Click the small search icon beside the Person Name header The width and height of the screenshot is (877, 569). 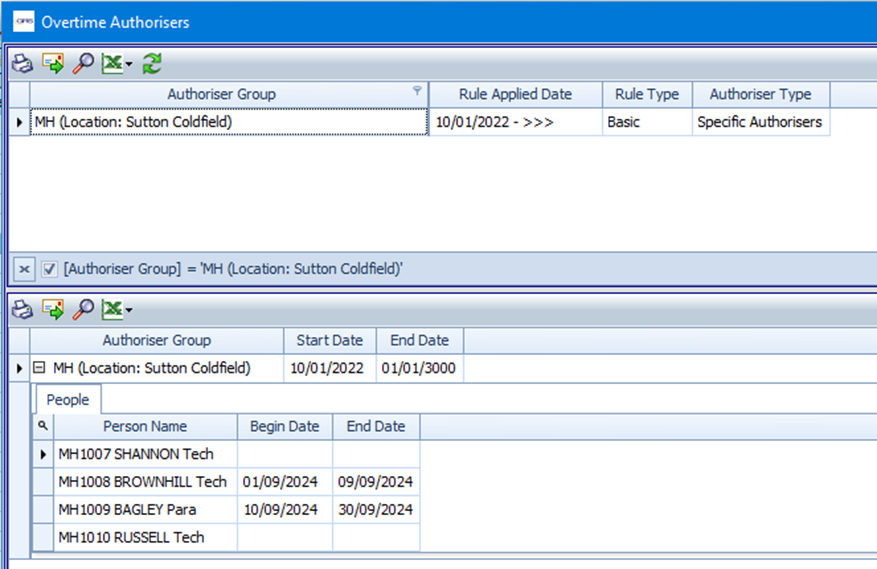click(43, 426)
